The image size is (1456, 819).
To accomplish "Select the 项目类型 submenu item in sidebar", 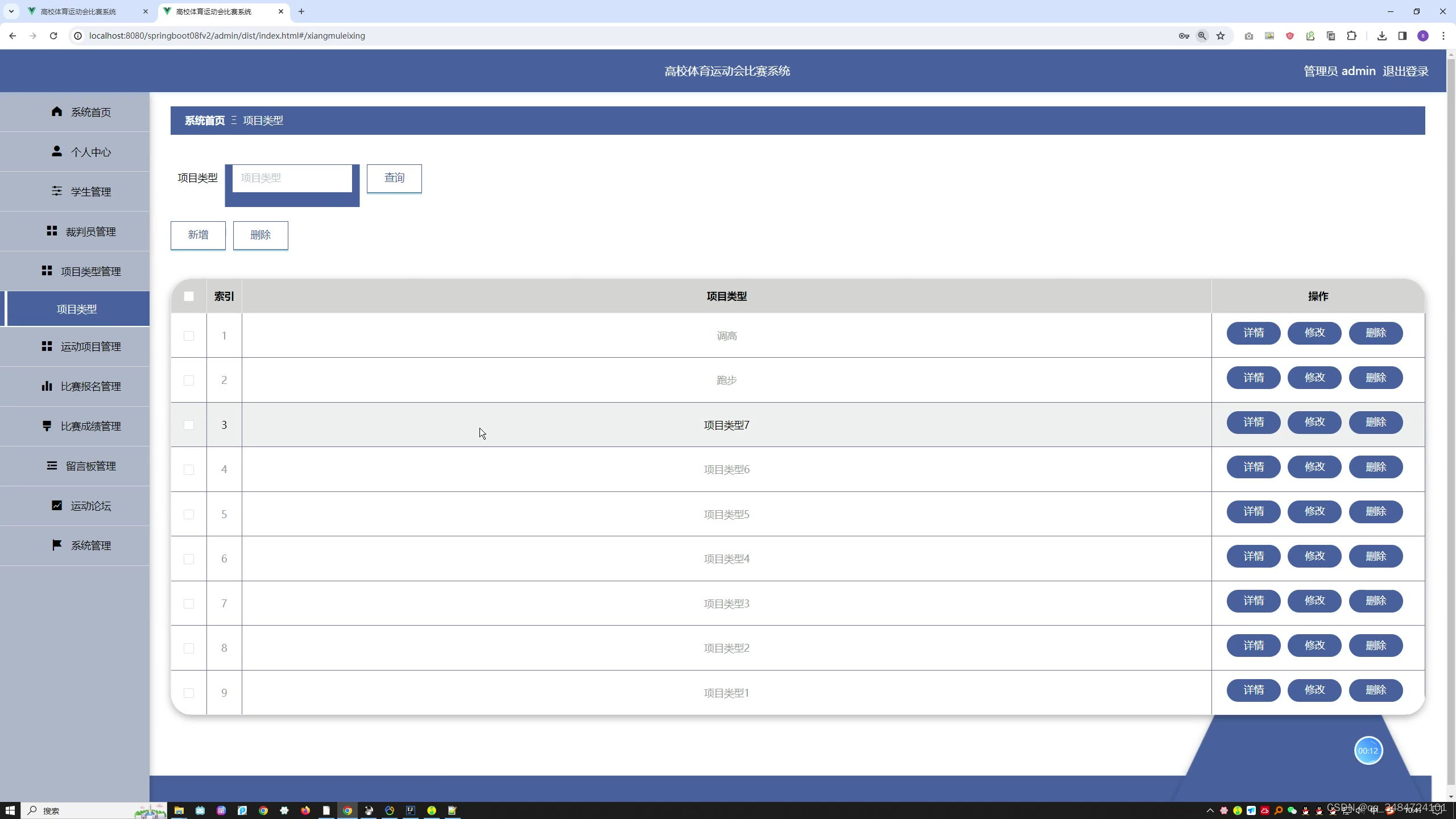I will (x=77, y=309).
